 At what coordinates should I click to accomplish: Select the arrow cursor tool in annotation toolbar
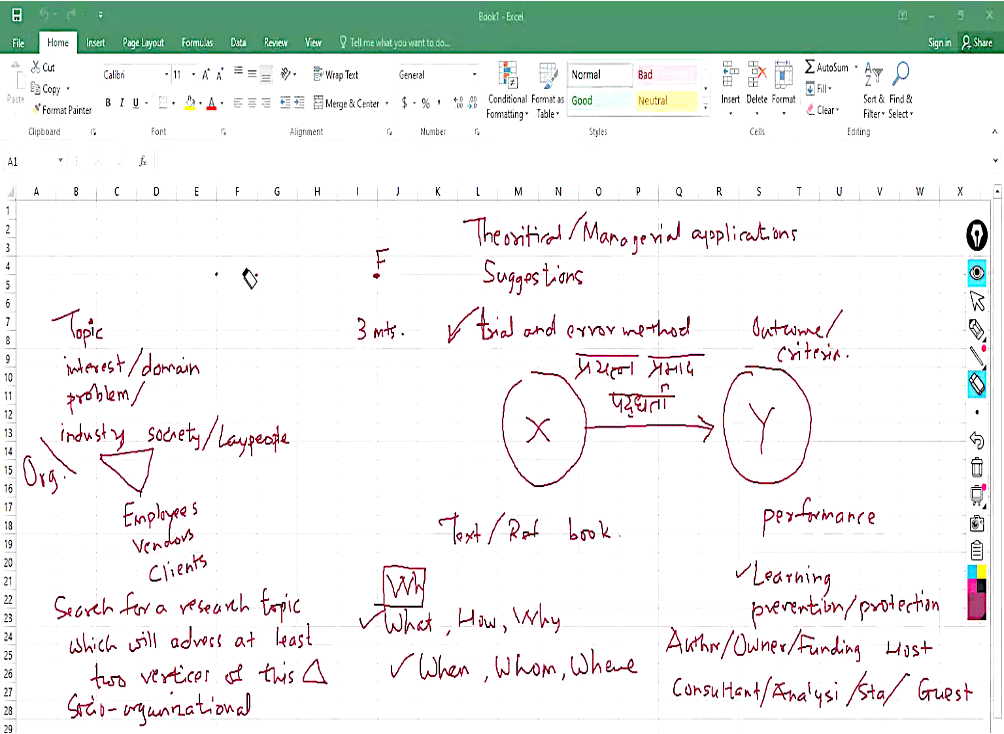click(x=977, y=301)
